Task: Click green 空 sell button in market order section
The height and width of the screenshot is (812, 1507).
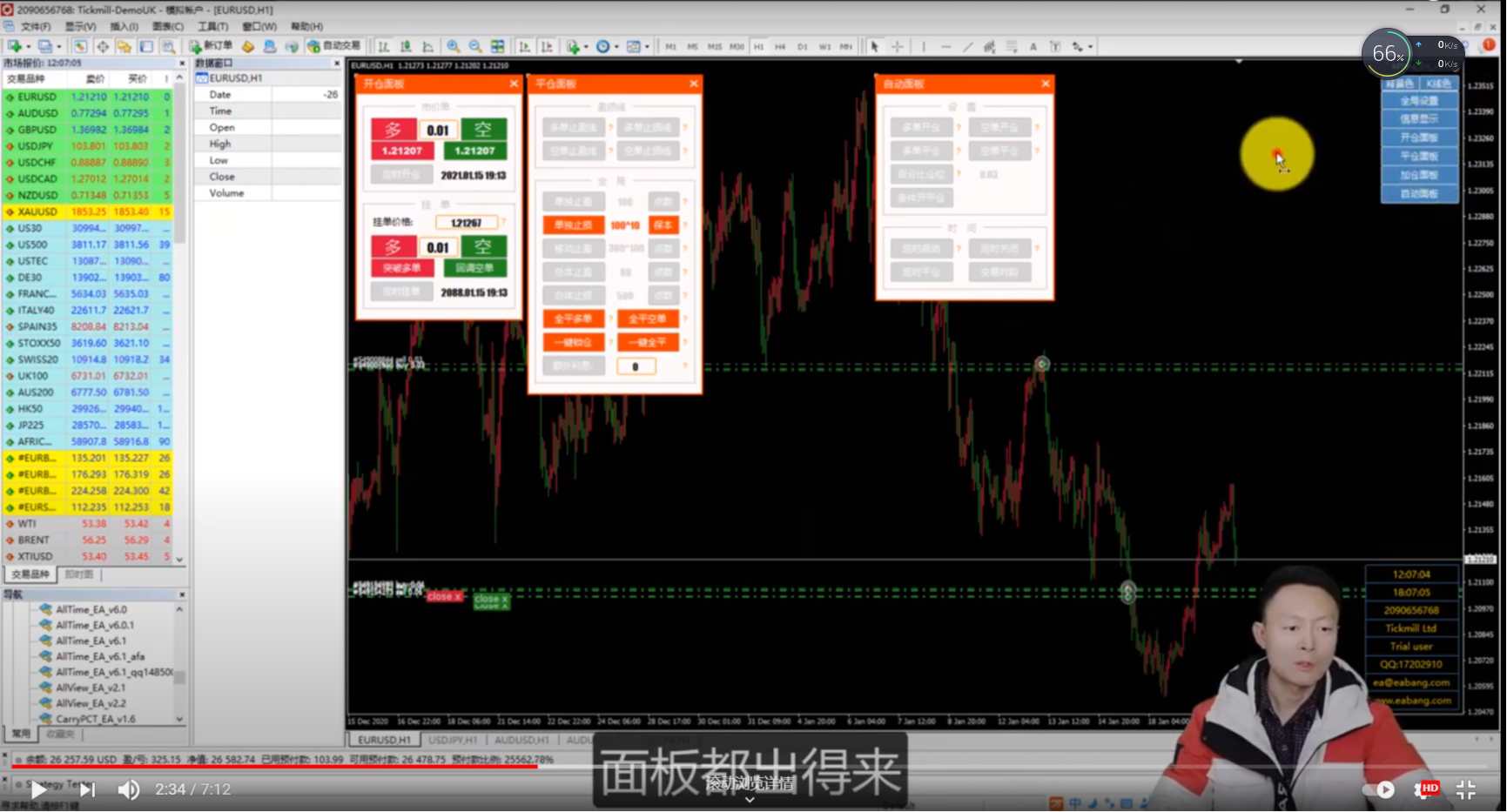Action: 483,130
